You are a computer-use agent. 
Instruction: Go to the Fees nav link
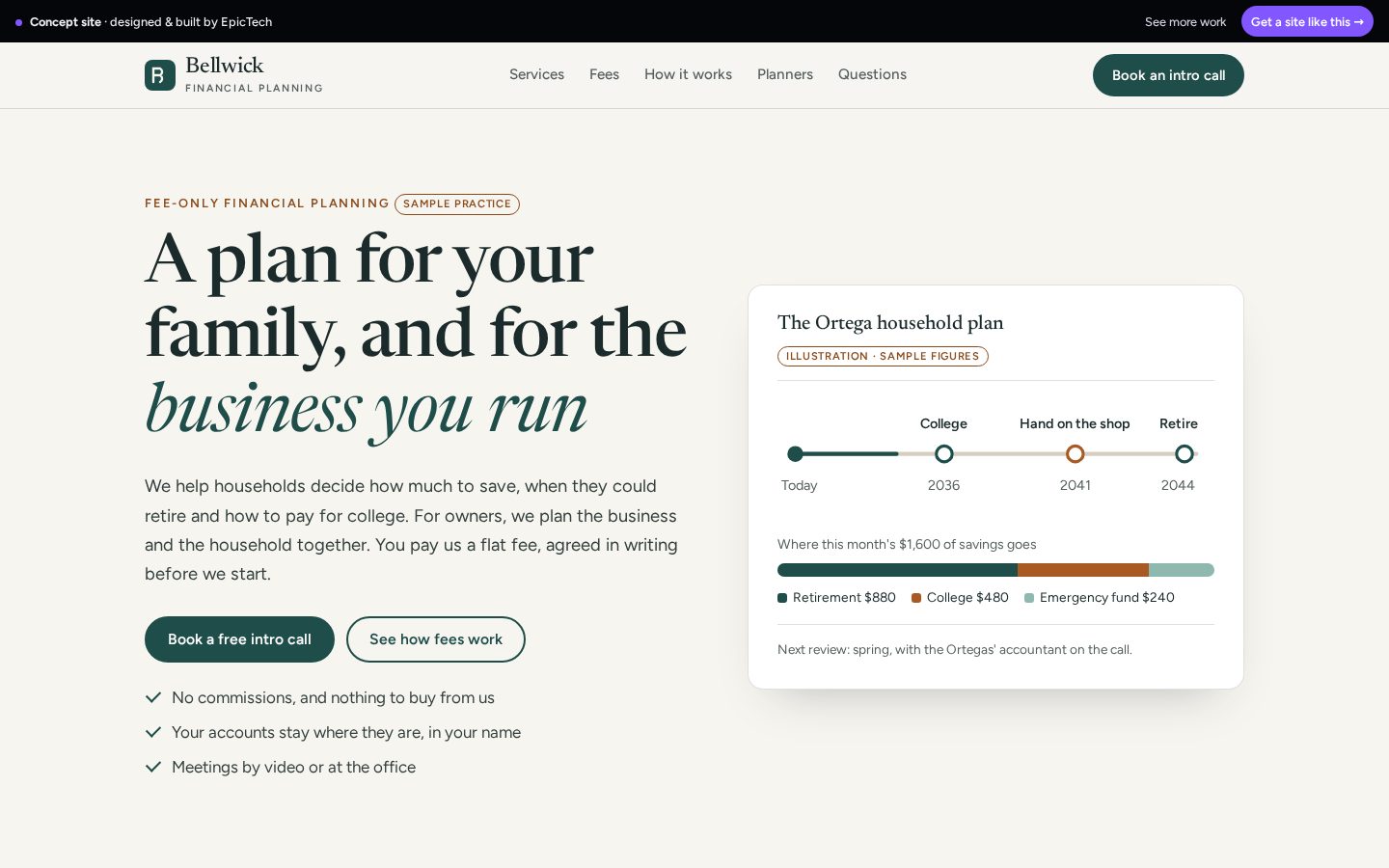tap(604, 74)
